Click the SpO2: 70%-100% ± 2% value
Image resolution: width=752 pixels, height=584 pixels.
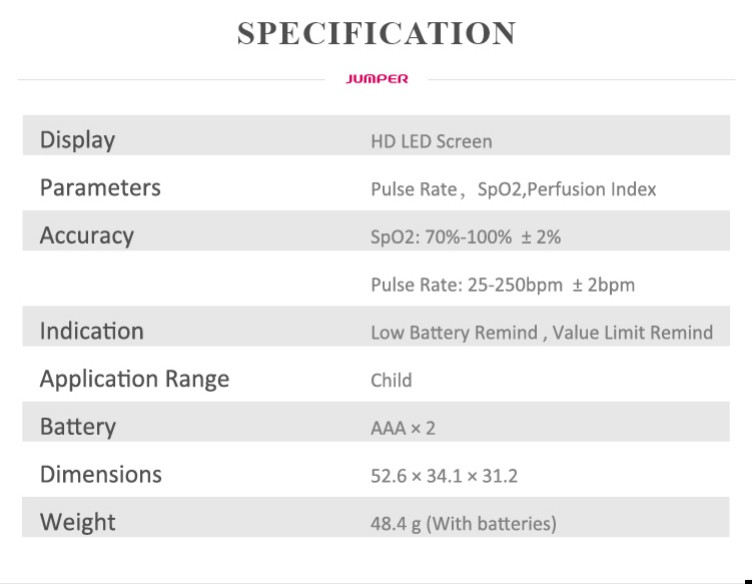pos(466,237)
